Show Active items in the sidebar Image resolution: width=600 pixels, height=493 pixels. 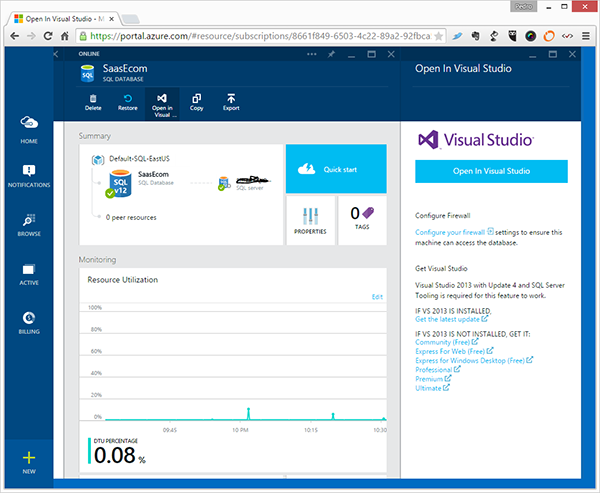pos(29,274)
